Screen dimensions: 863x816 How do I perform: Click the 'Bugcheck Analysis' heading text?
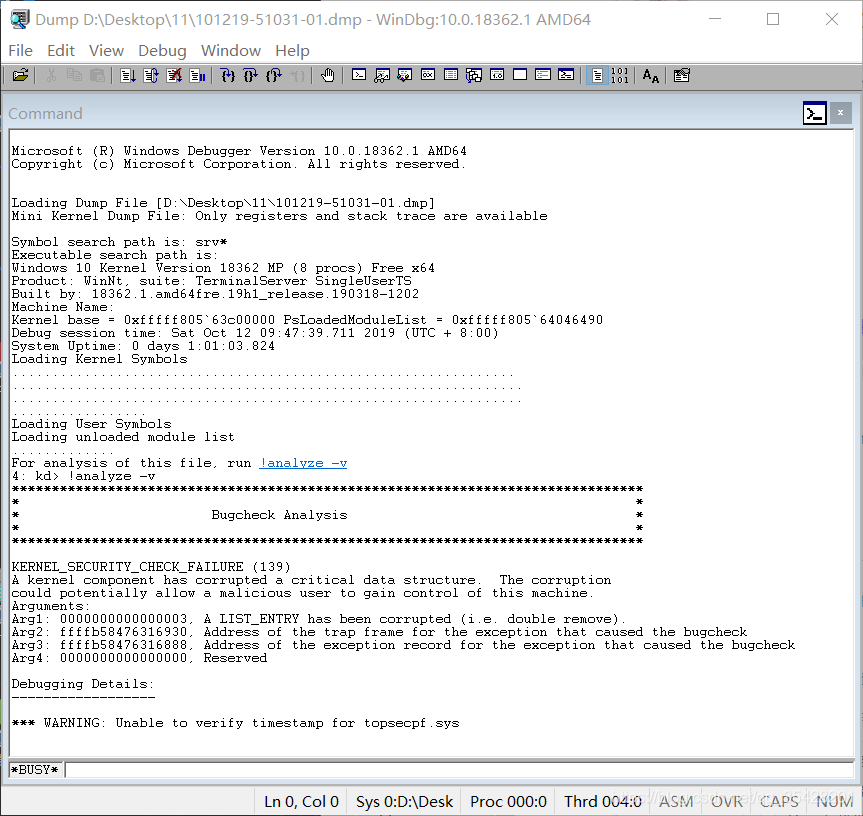279,515
